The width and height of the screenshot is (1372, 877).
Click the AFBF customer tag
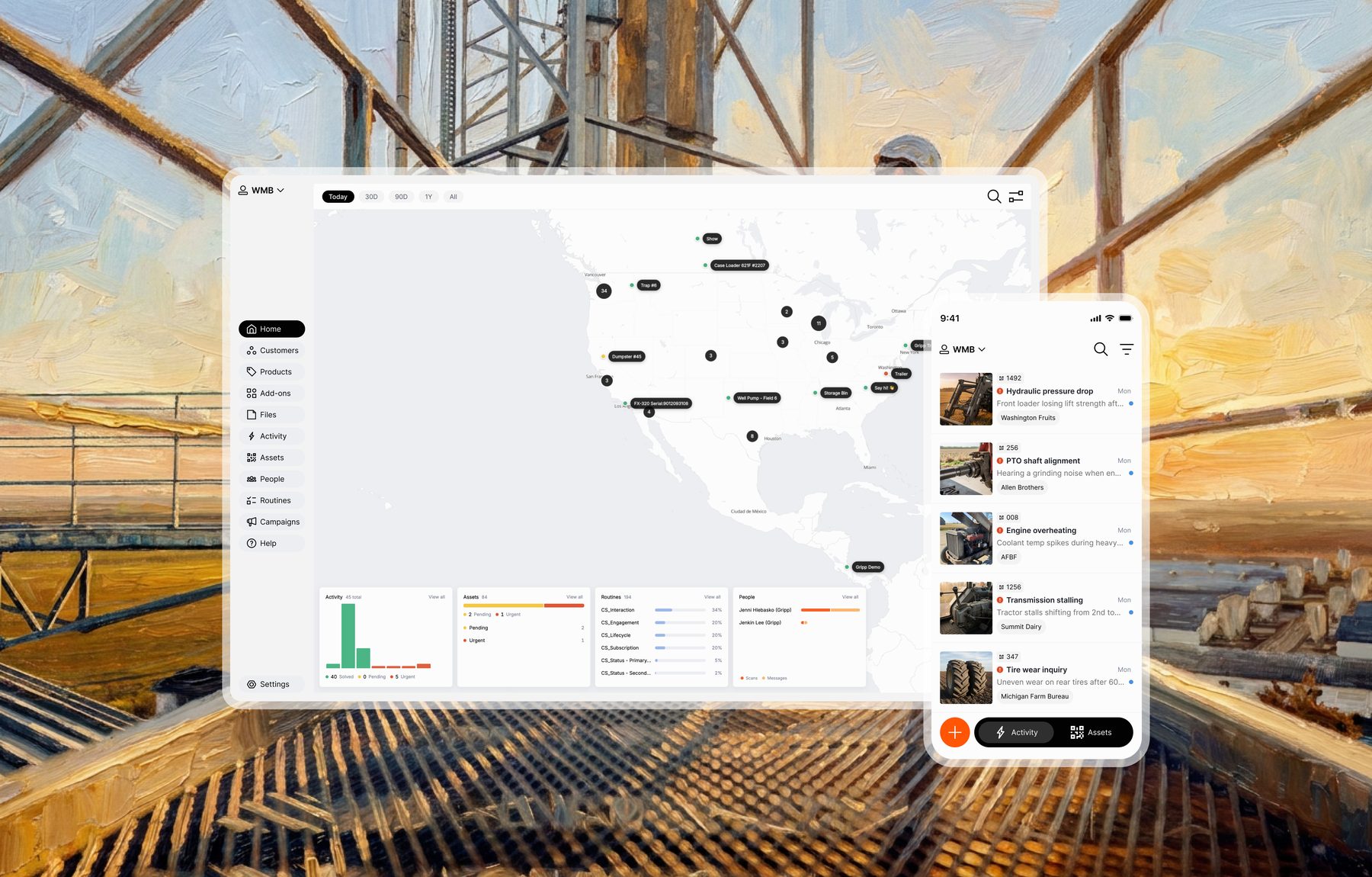pos(1008,557)
